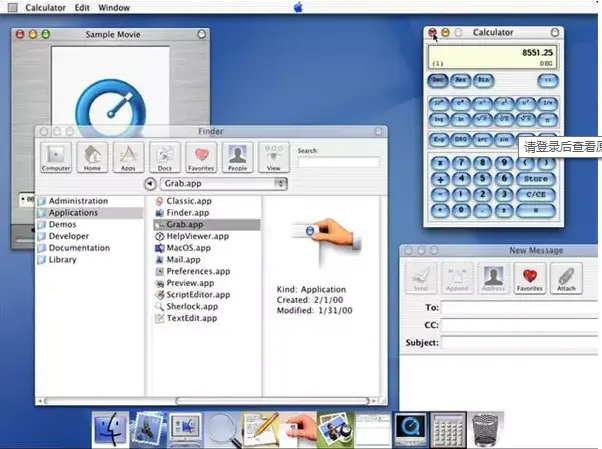This screenshot has width=602, height=449.
Task: Open the Grab.app path popup in Finder
Action: click(223, 184)
